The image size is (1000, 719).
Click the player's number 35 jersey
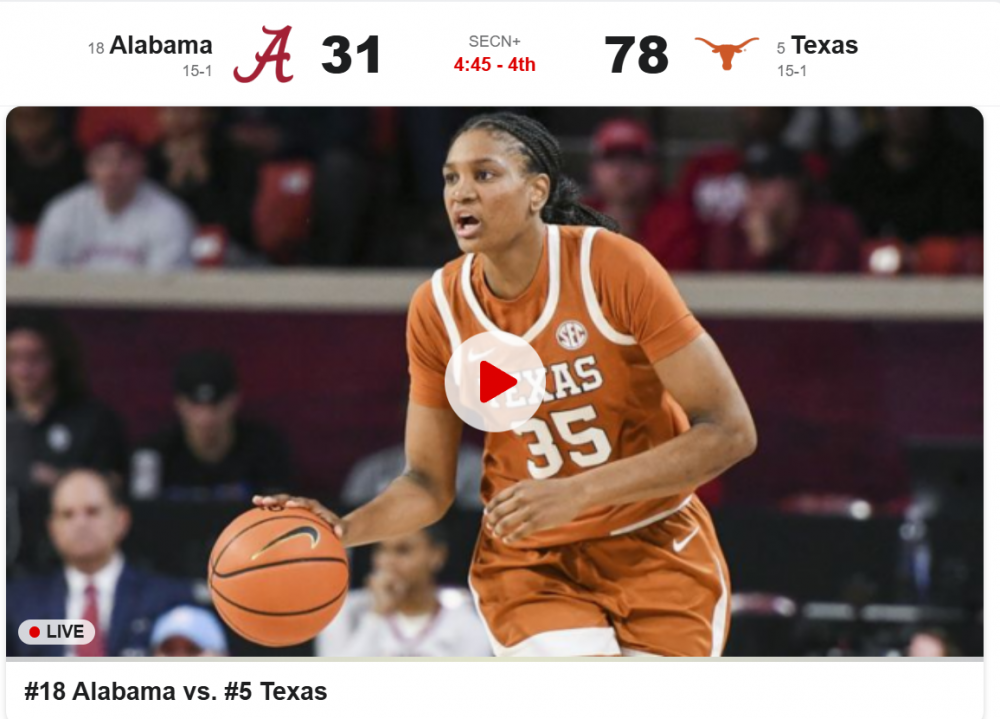[564, 442]
